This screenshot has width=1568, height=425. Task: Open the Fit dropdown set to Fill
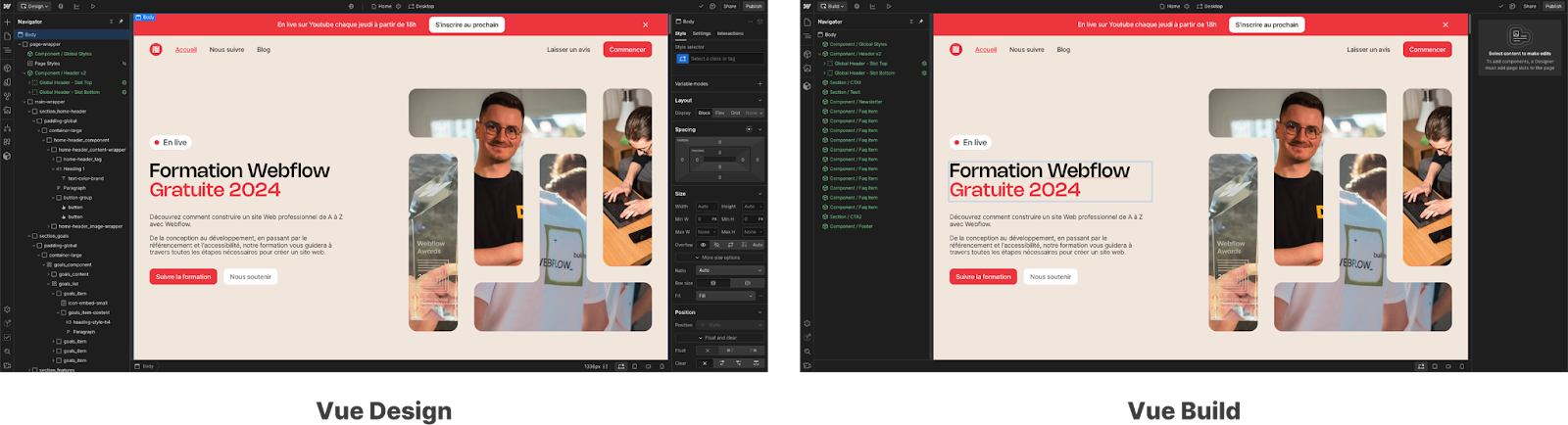point(725,296)
